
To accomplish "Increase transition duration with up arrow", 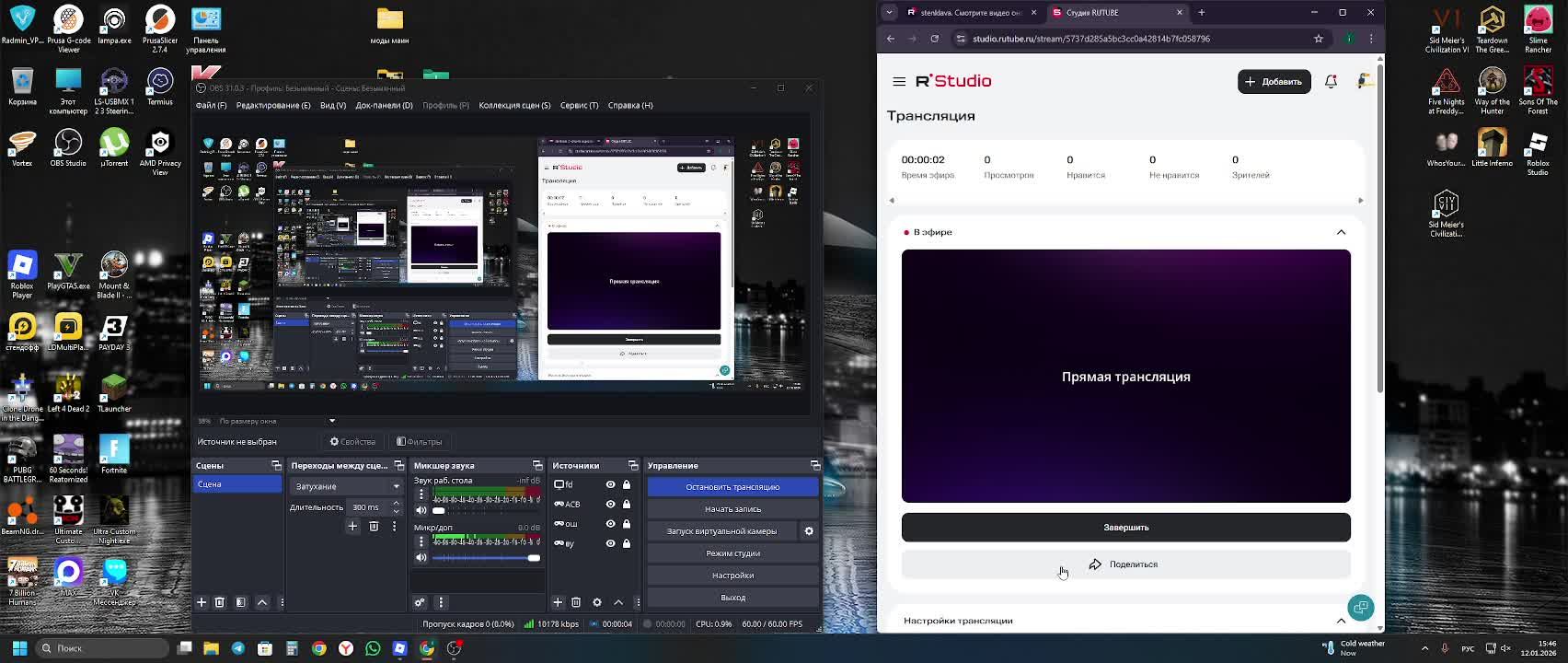I will coord(397,504).
